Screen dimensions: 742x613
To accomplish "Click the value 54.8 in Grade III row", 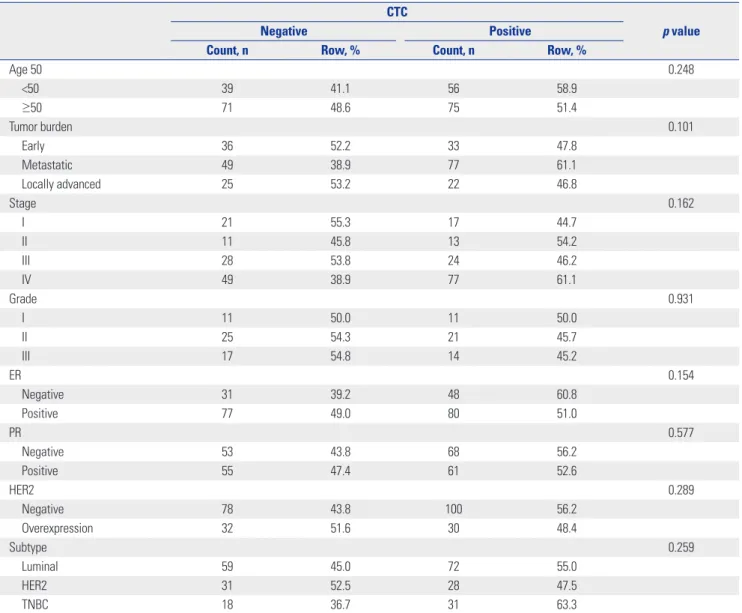I will (x=340, y=356).
